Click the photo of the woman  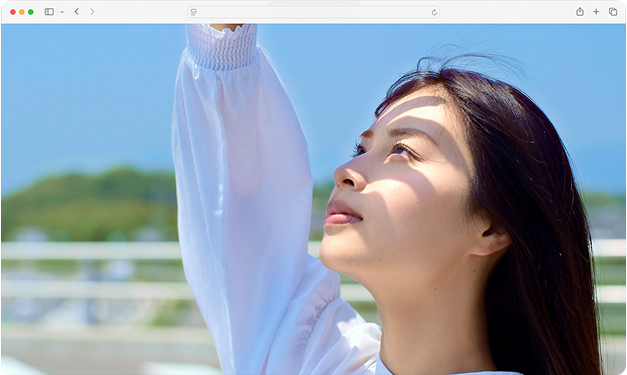(x=314, y=199)
